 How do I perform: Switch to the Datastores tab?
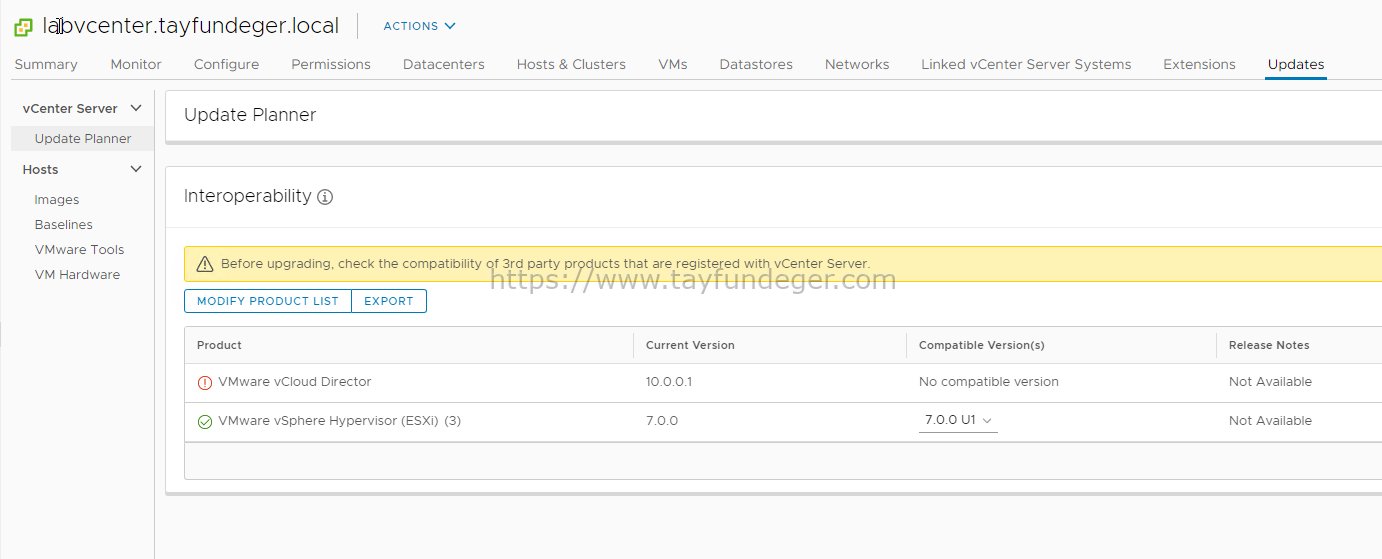756,64
